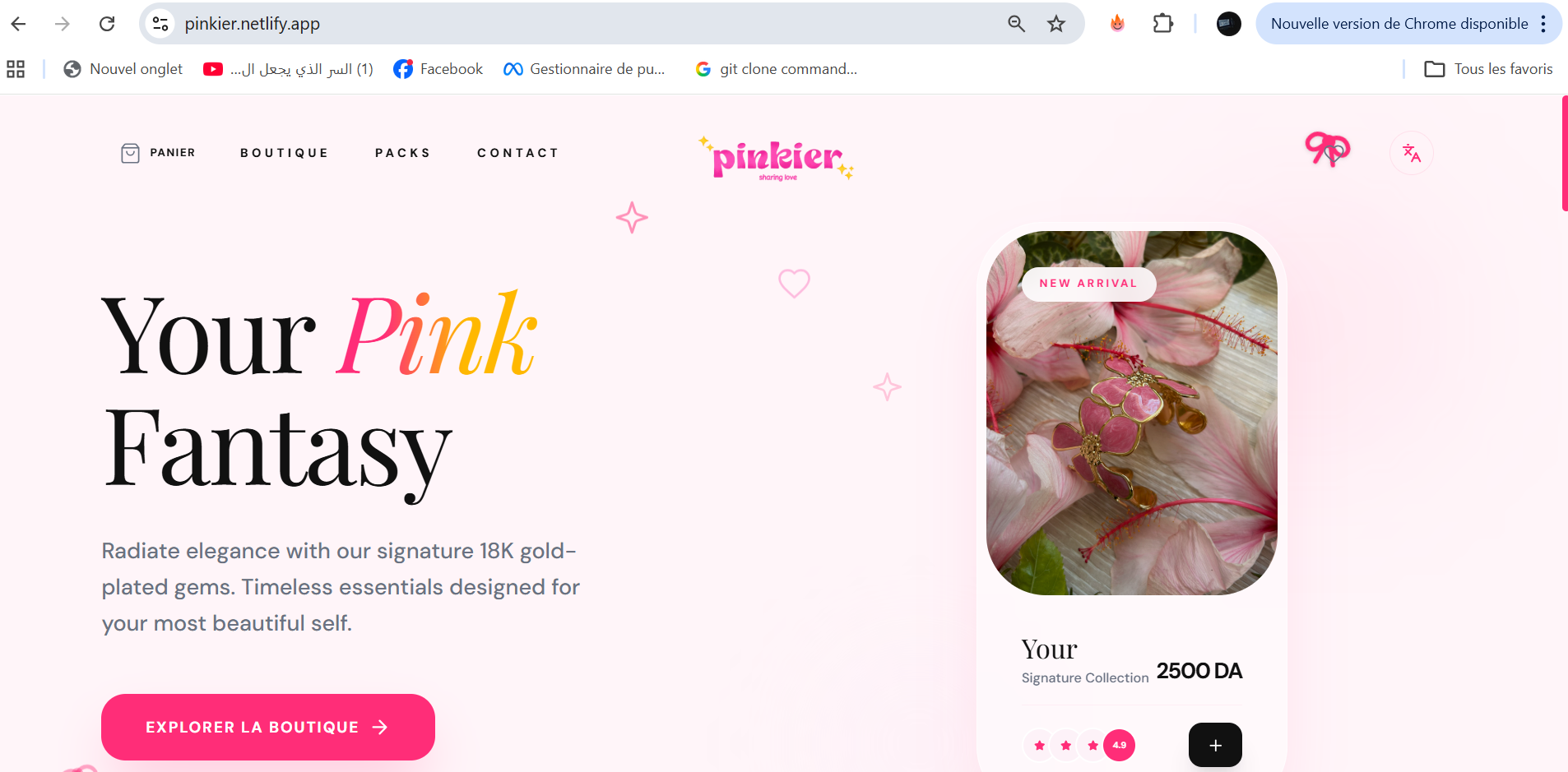
Task: Click the 4.9 rating badge
Action: click(1119, 746)
